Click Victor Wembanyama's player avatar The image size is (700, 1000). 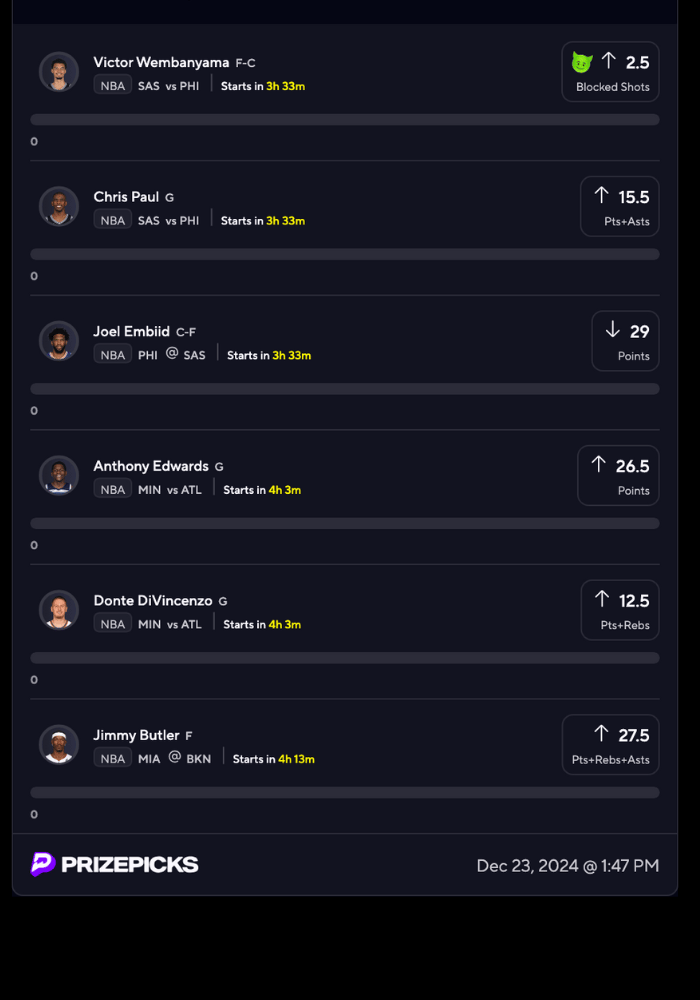pyautogui.click(x=59, y=72)
